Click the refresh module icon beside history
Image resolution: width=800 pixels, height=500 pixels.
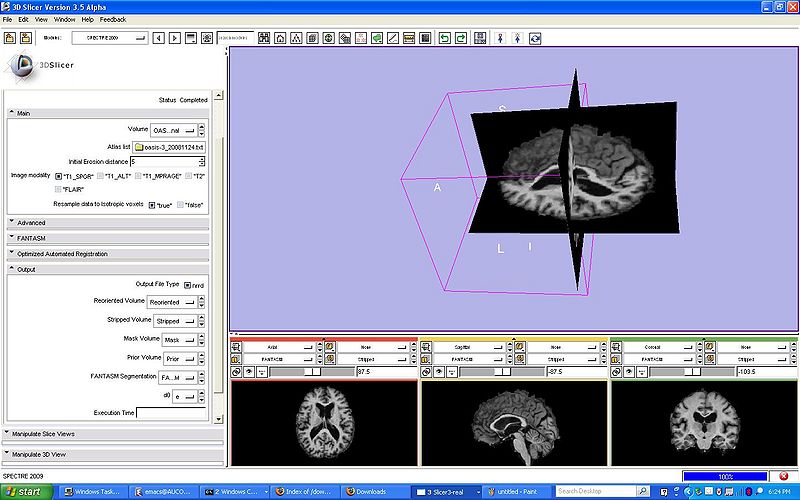tap(207, 38)
